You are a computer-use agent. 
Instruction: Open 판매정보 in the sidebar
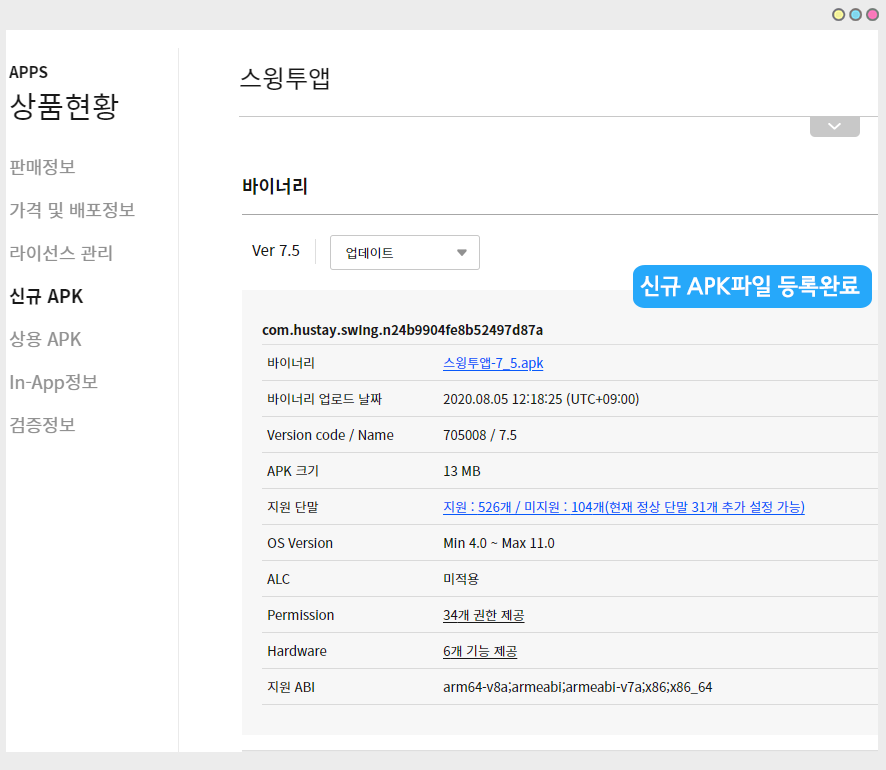[x=42, y=167]
